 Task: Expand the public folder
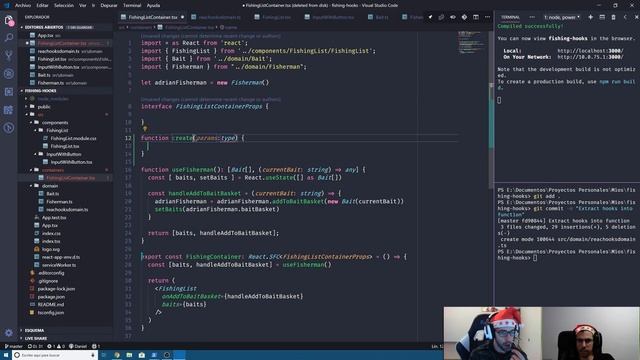coord(44,107)
